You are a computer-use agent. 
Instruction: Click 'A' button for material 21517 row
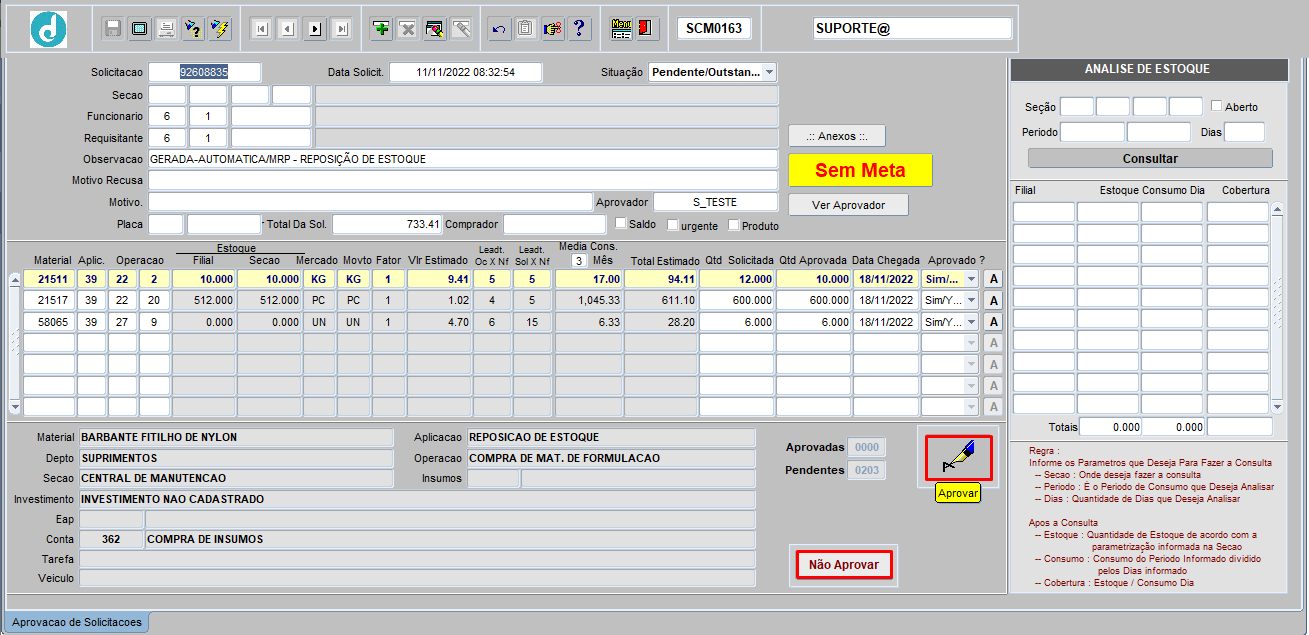(x=994, y=300)
